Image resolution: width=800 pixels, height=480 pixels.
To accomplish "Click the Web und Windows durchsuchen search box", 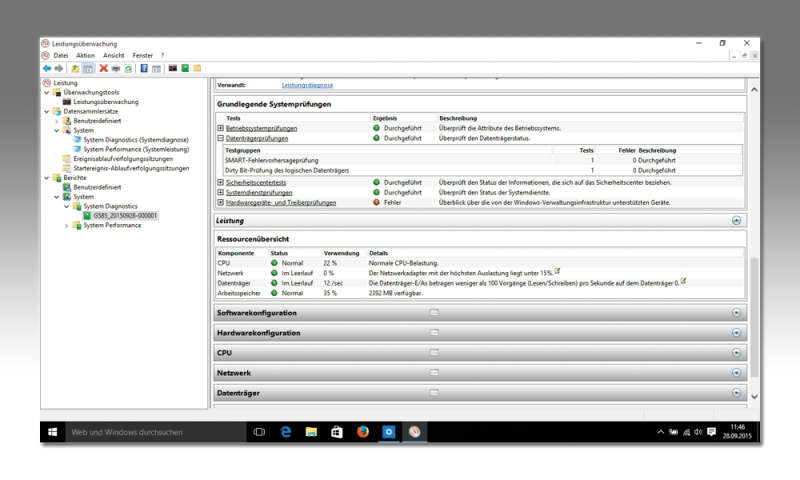I will (x=156, y=432).
